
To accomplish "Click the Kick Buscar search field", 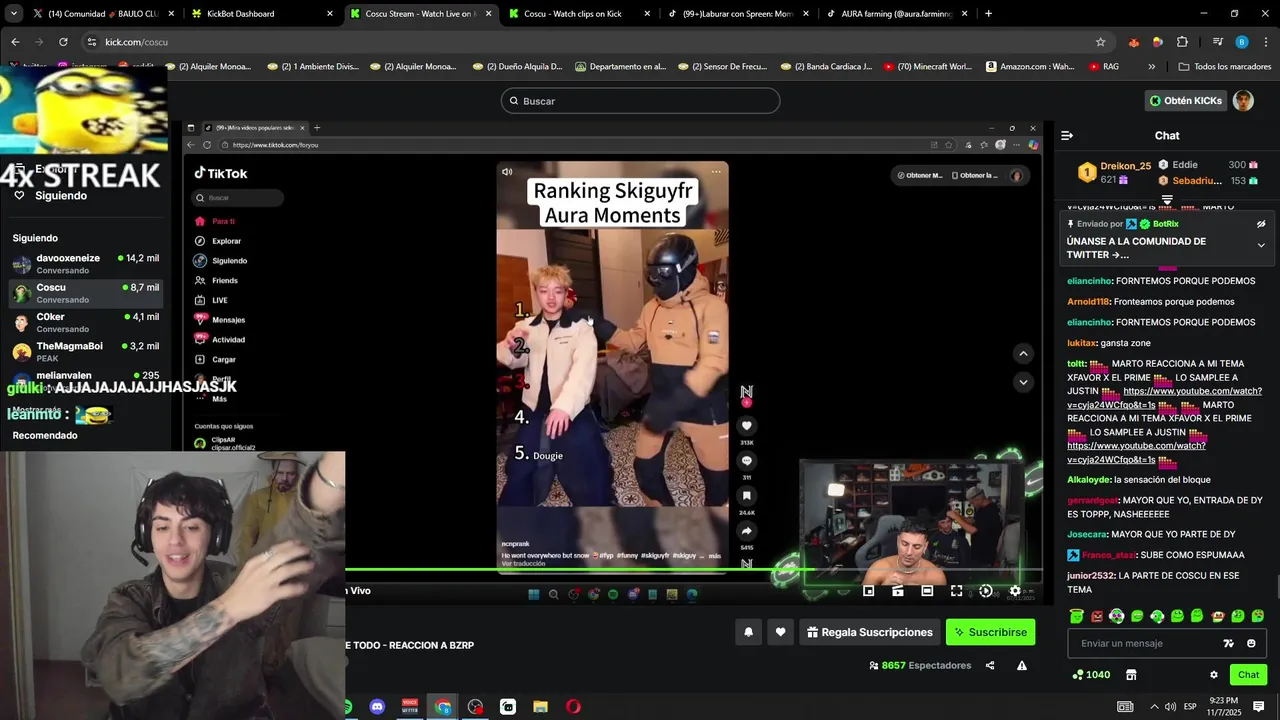I will click(640, 101).
